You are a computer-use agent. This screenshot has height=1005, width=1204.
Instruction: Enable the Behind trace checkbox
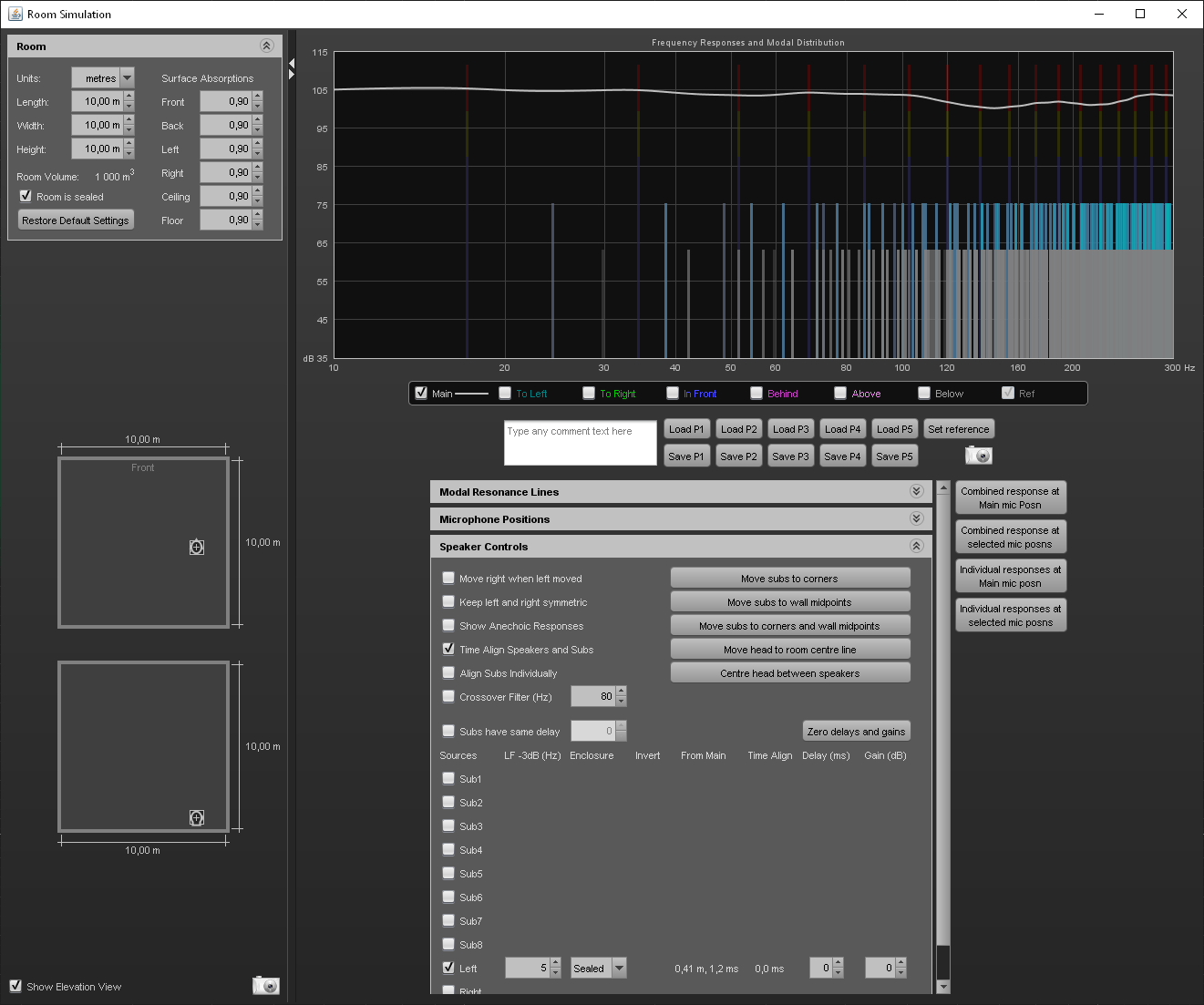tap(756, 393)
